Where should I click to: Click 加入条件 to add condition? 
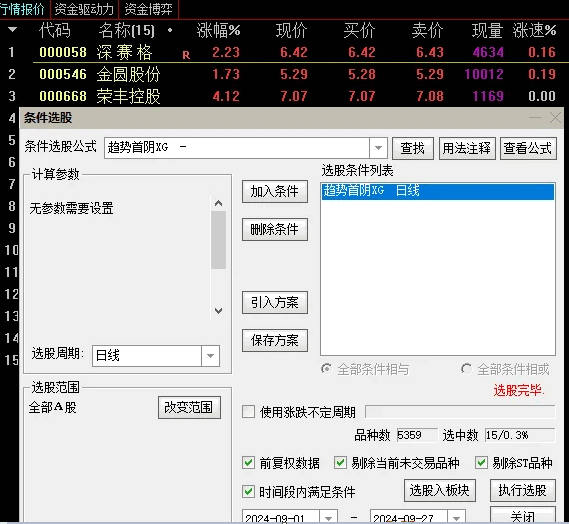coord(275,191)
